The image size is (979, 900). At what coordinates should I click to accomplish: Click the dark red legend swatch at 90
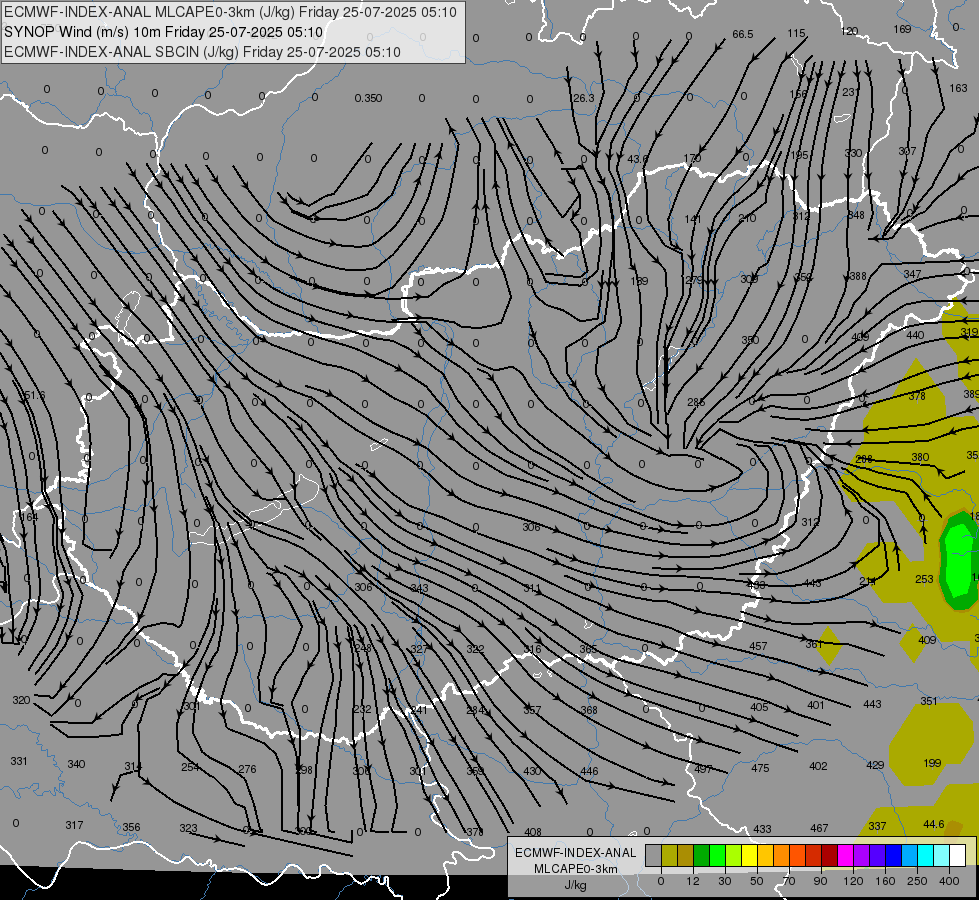(829, 856)
